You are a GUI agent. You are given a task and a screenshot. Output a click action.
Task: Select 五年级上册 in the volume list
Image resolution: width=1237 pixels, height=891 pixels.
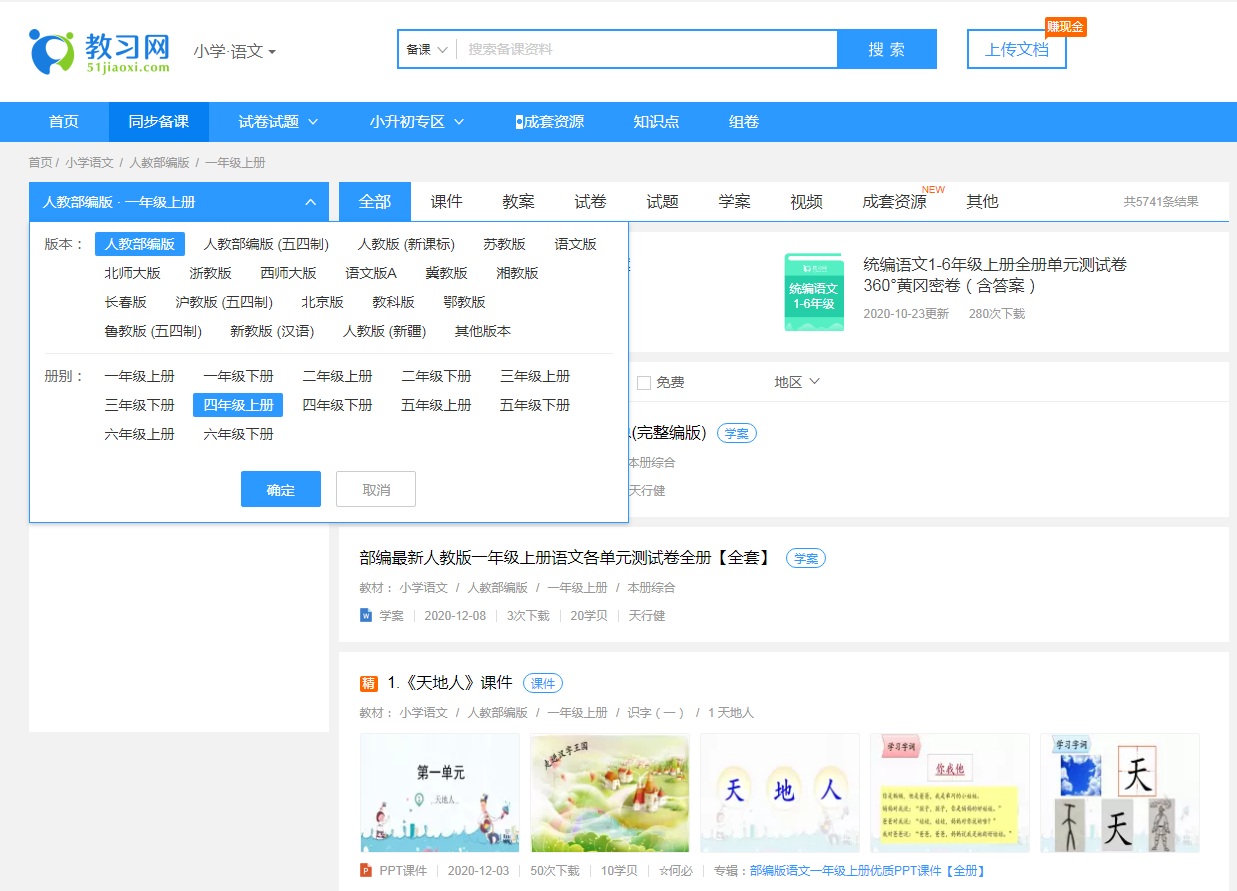point(435,404)
